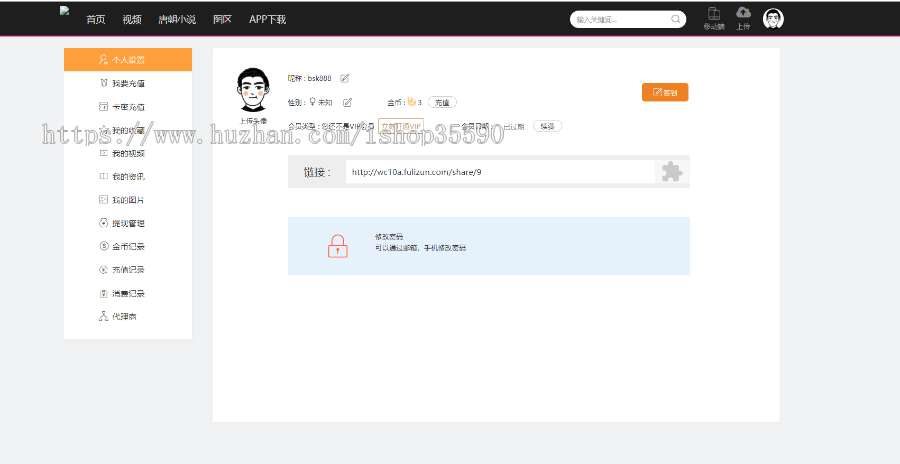
Task: Click the gold coin icon beside 金币
Action: pos(412,102)
